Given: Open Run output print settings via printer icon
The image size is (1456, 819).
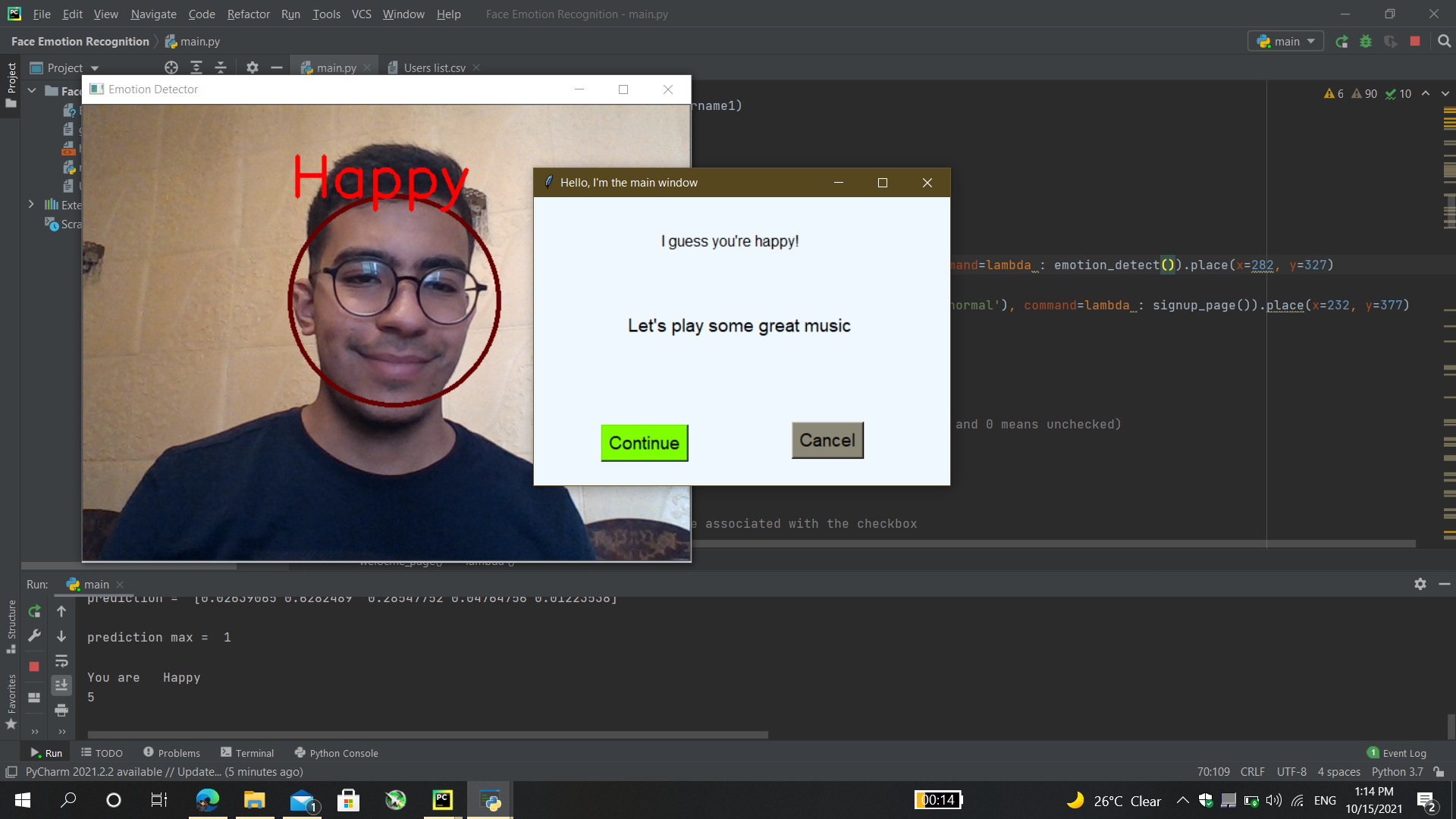Looking at the screenshot, I should point(61,711).
